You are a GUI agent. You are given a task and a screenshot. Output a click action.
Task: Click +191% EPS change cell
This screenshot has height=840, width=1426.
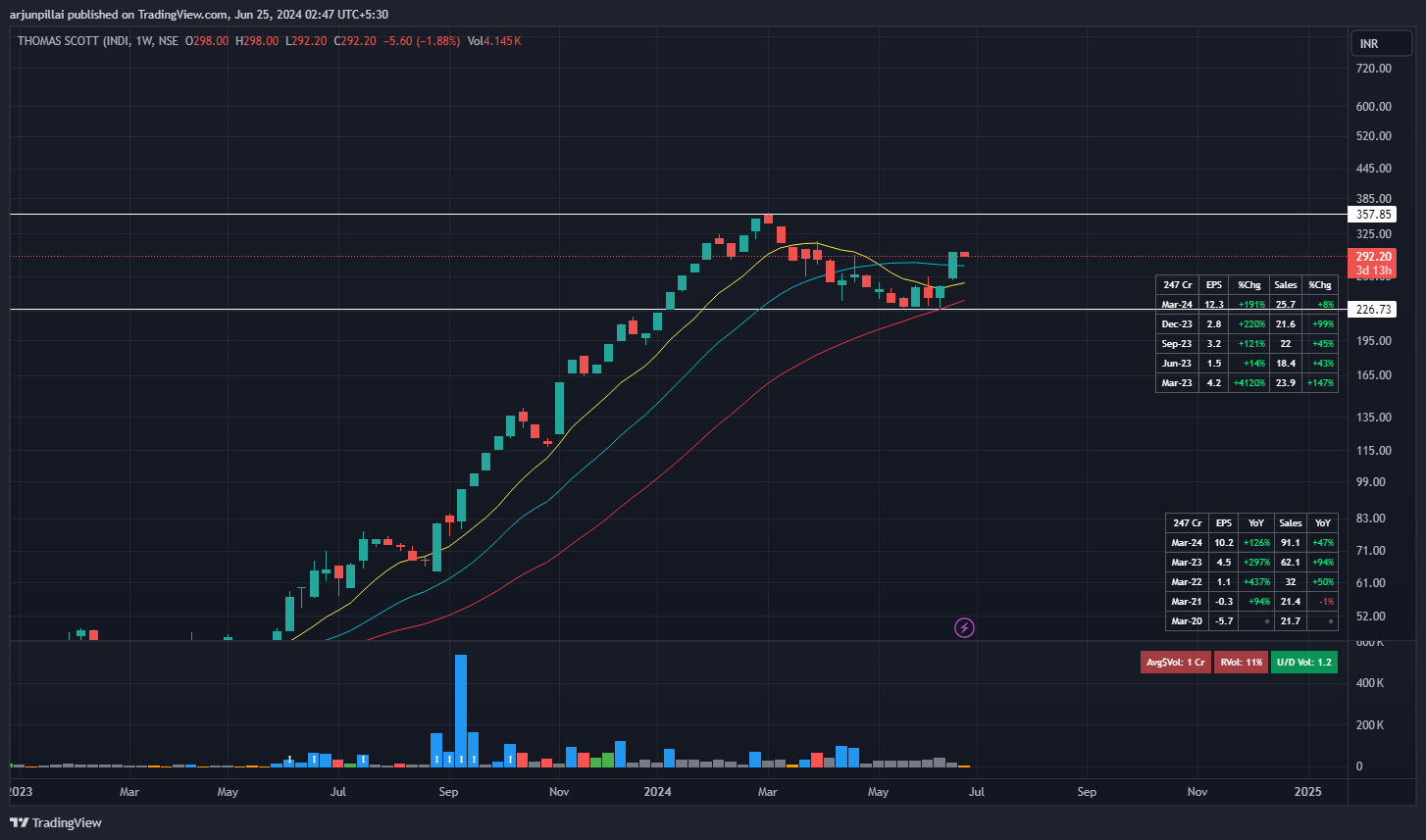[x=1249, y=304]
